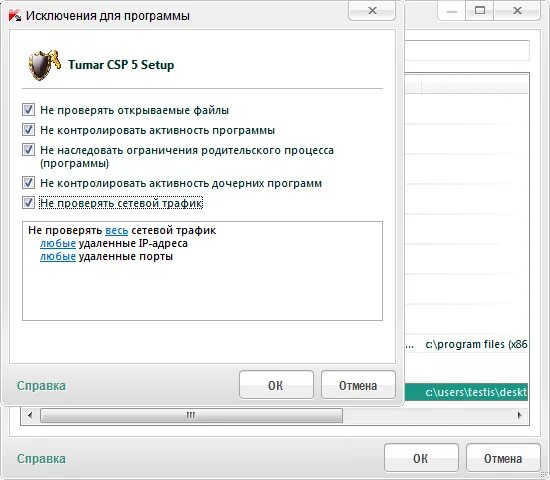
Task: Click the Kaspersky logo icon in title bar
Action: click(15, 16)
